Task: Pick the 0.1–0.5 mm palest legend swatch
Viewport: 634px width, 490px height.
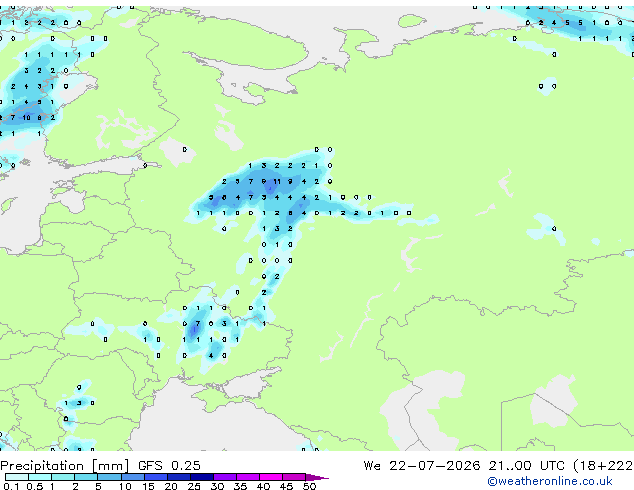Action: pyautogui.click(x=17, y=477)
